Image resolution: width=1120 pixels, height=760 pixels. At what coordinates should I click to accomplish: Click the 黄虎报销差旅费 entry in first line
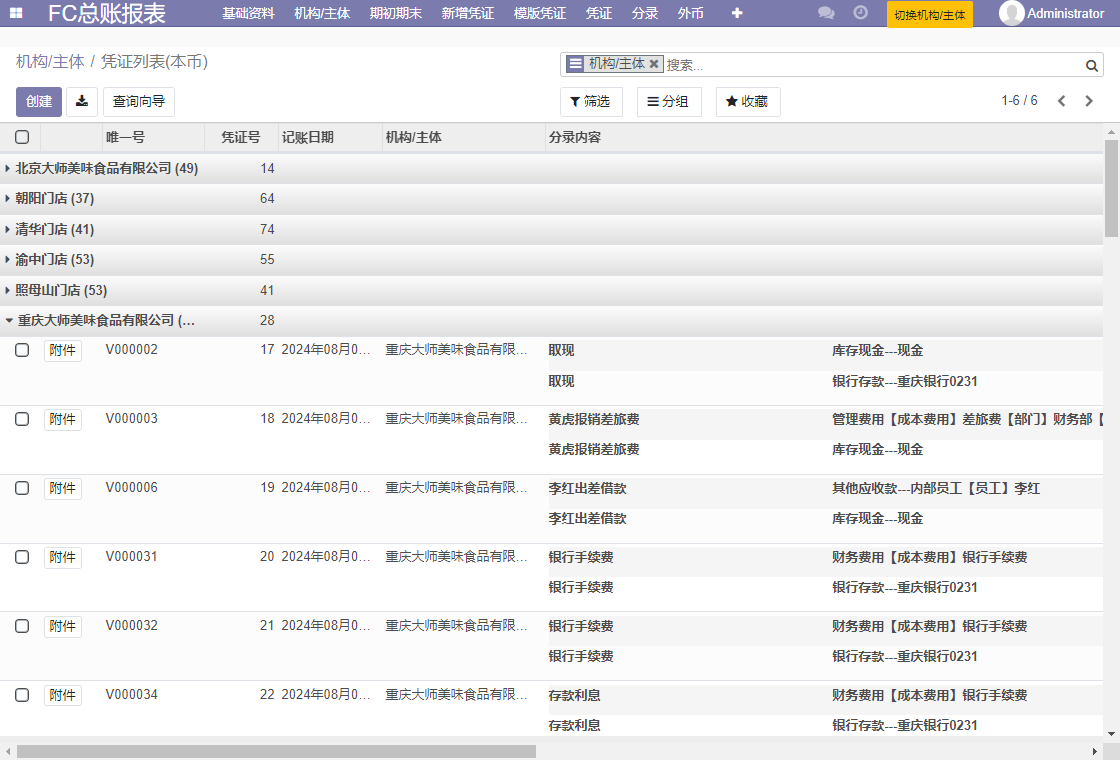[x=594, y=419]
